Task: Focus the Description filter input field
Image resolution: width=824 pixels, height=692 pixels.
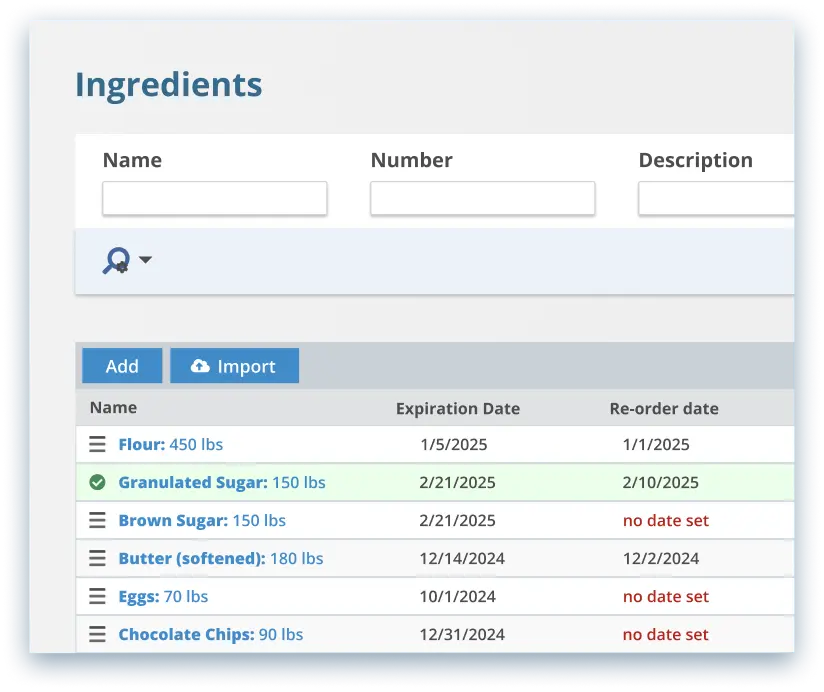Action: 716,199
